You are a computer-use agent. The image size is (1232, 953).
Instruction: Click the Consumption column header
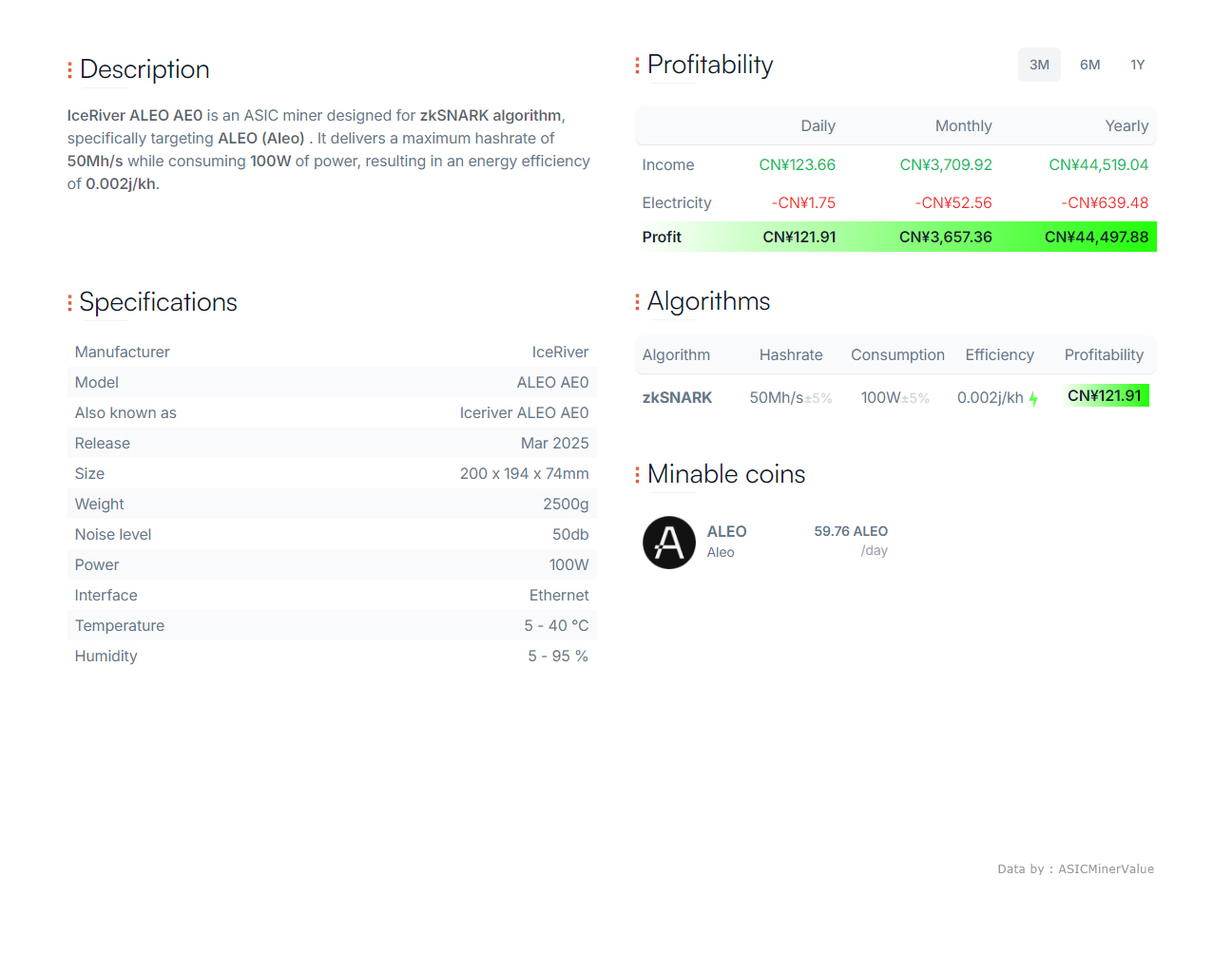click(897, 354)
